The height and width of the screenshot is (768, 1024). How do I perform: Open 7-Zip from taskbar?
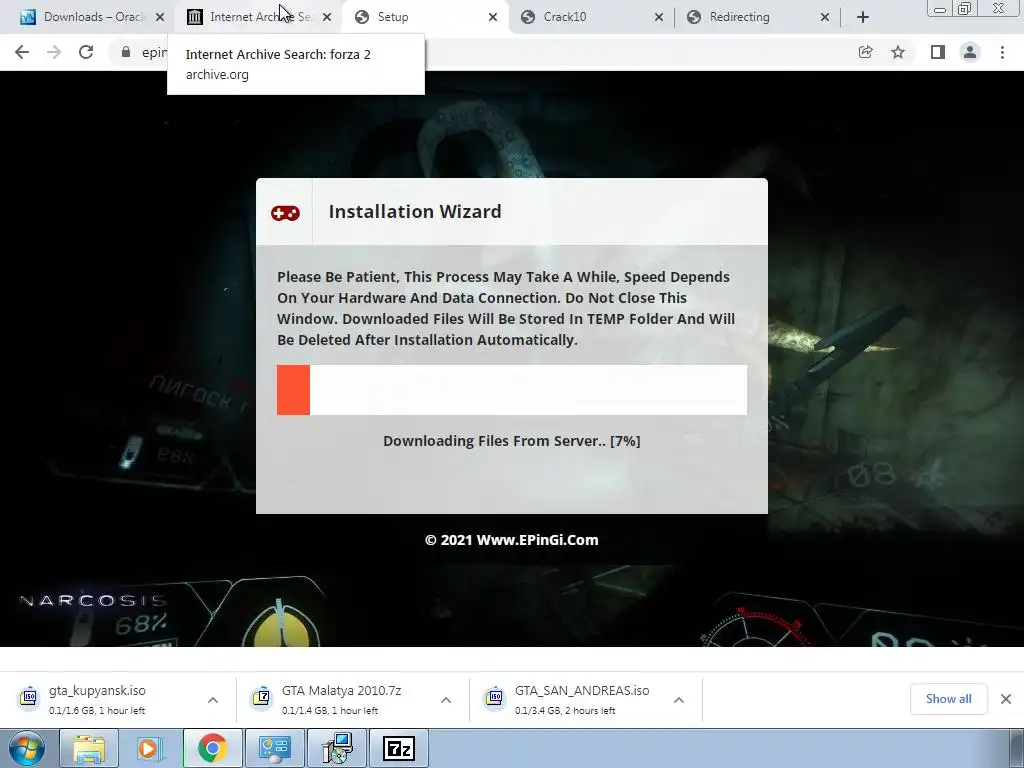tap(398, 748)
